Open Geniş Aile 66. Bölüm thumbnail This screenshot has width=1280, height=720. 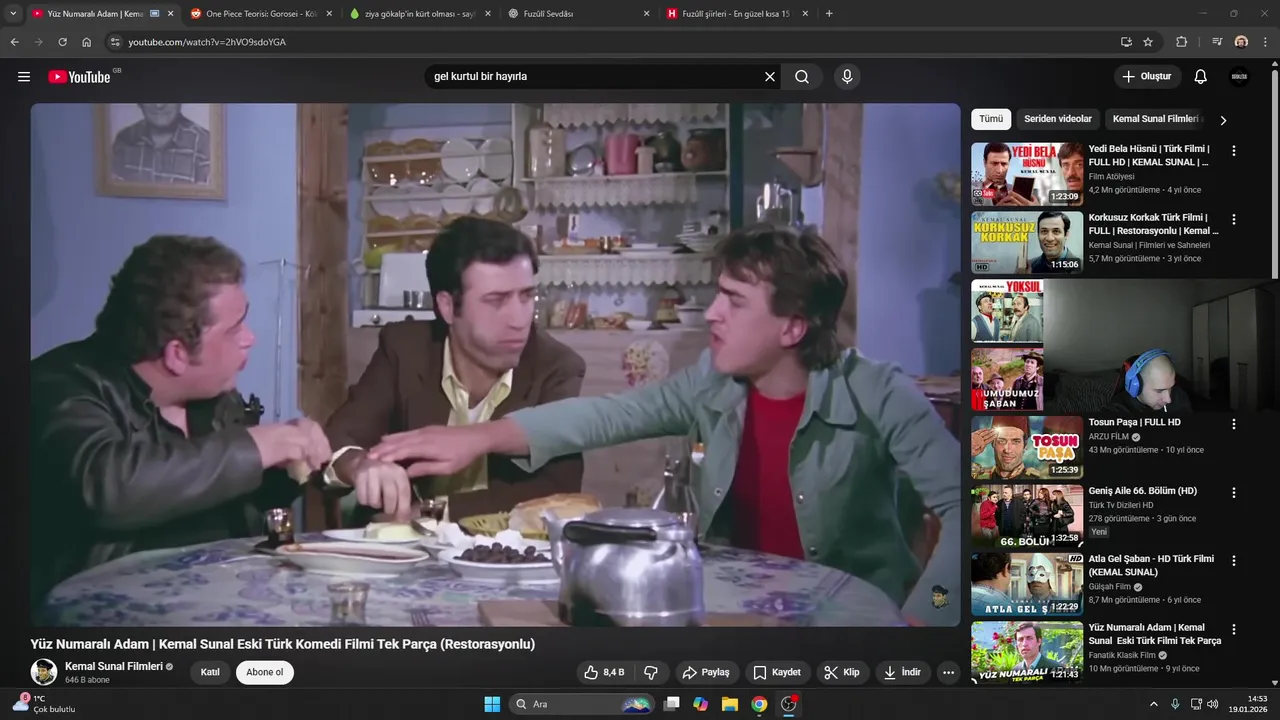point(1027,516)
